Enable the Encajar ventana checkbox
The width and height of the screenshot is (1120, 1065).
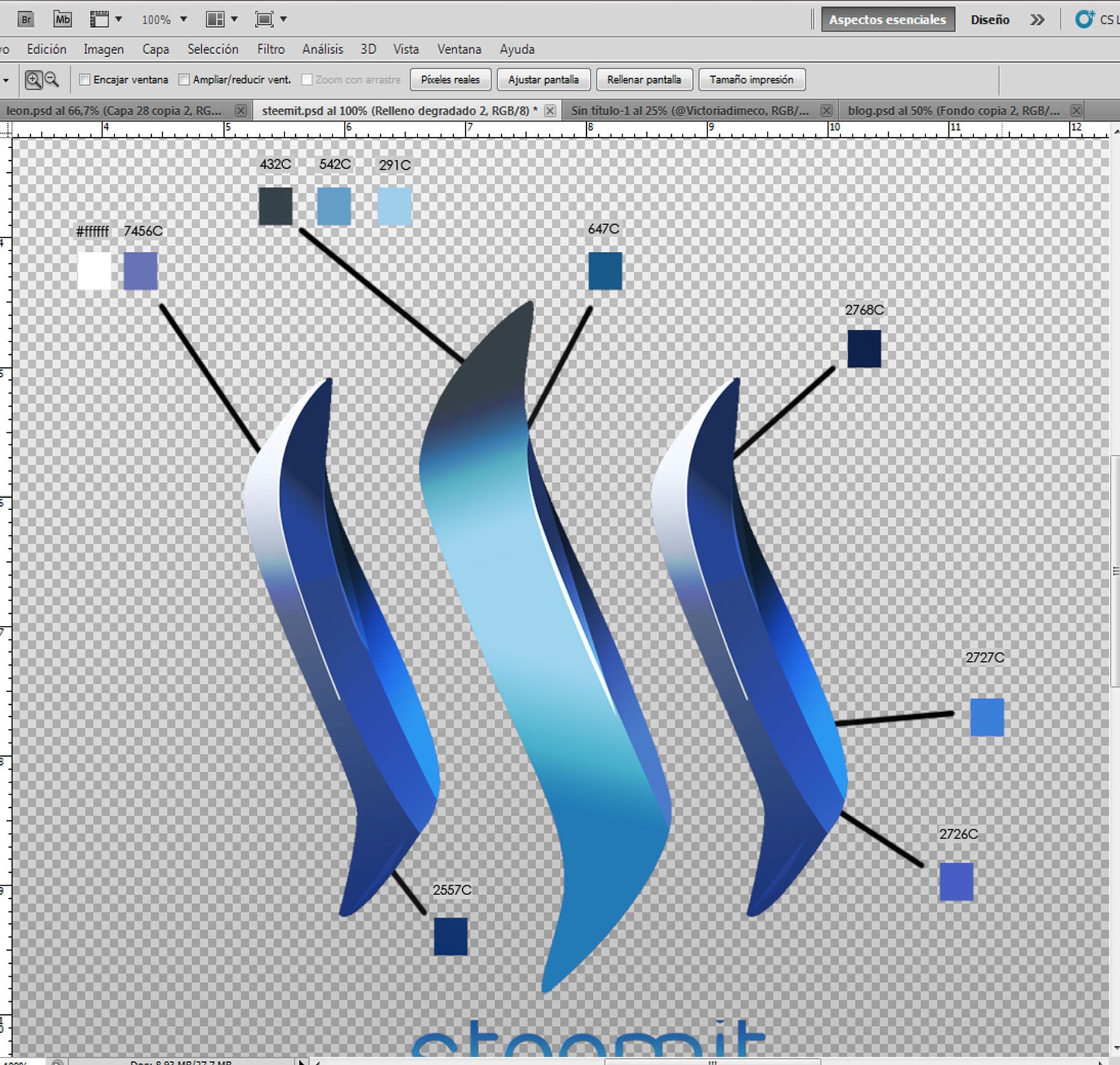85,80
